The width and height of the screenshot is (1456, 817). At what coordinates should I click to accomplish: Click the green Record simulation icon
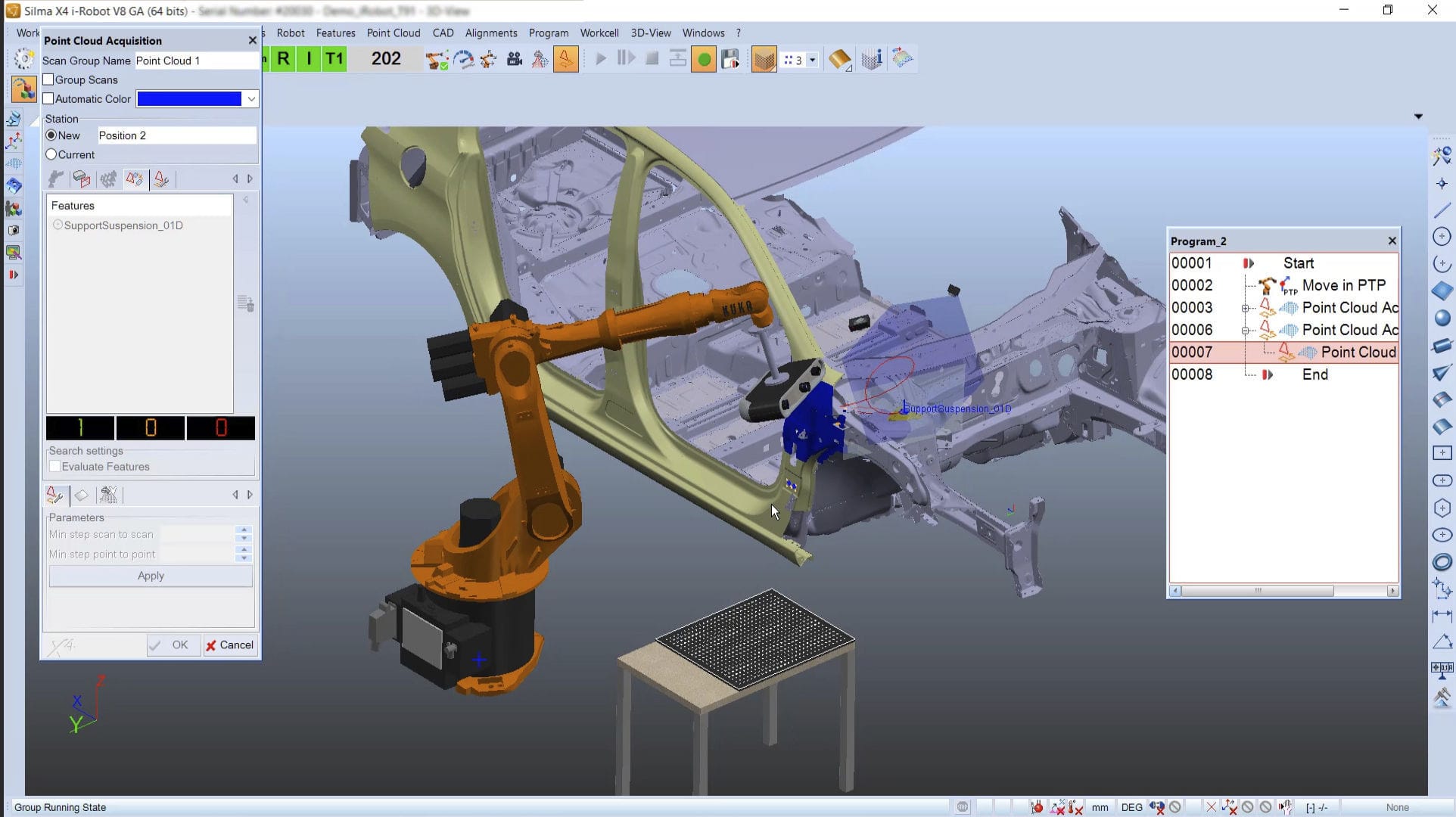pyautogui.click(x=703, y=58)
